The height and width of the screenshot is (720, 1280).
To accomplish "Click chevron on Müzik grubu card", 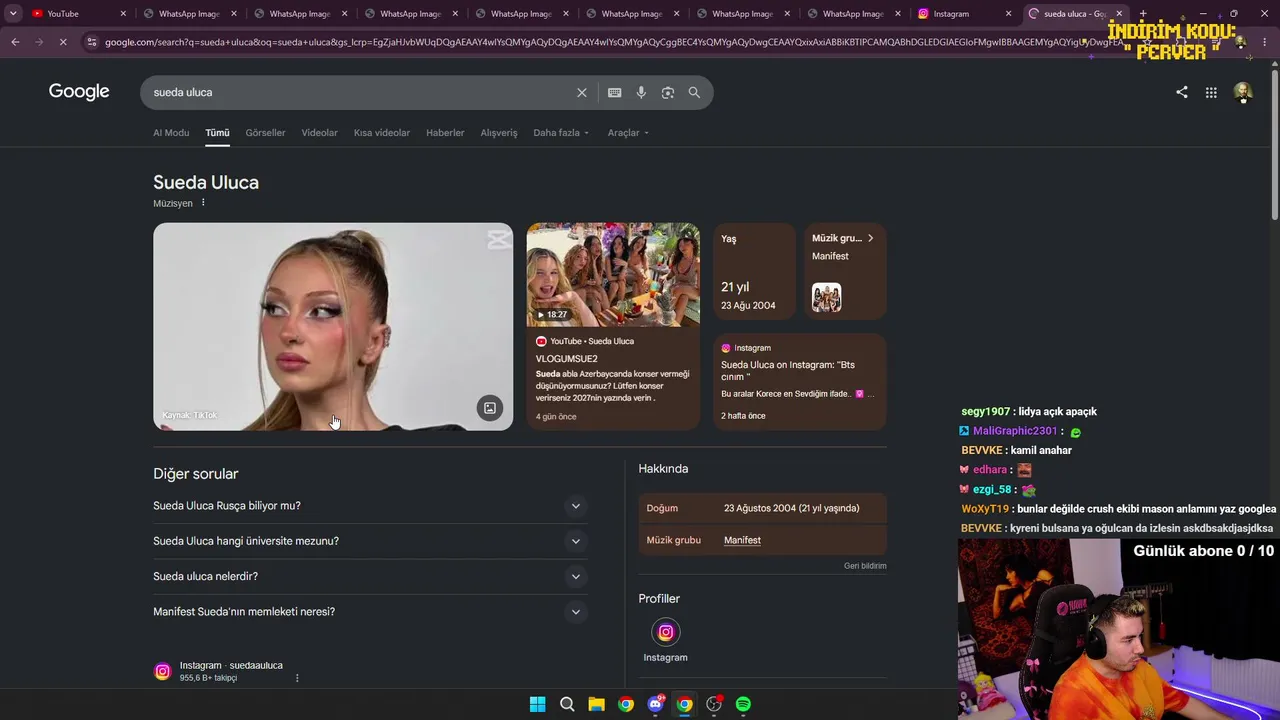I will click(870, 238).
